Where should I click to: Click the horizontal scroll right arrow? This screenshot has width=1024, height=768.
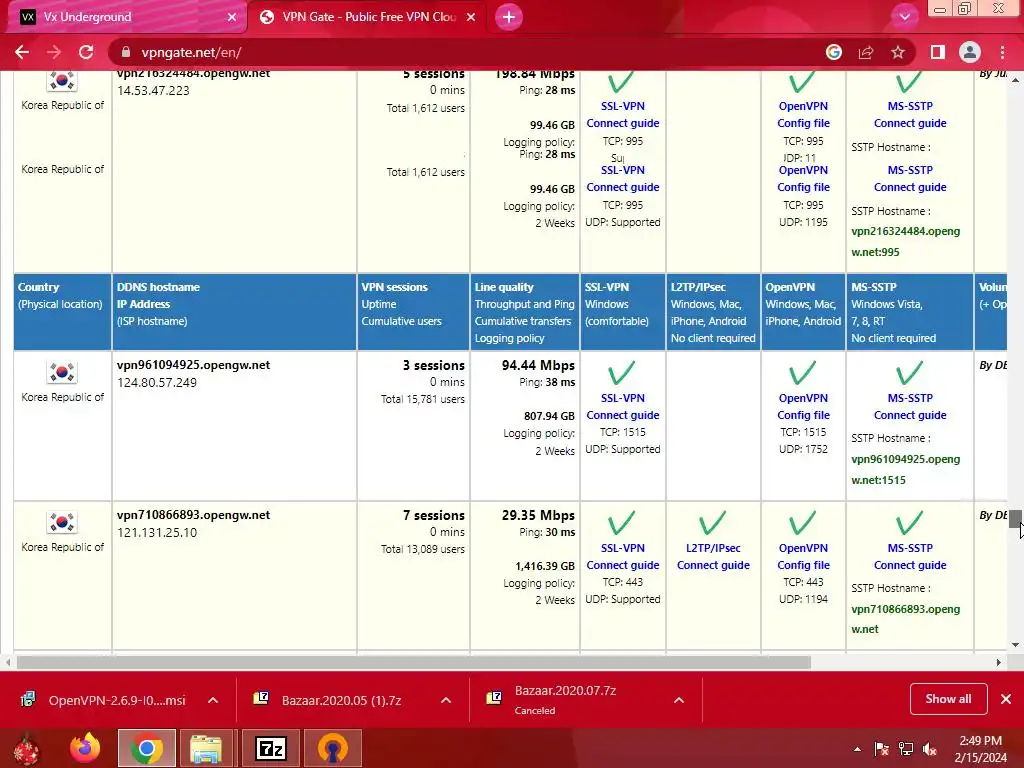(x=999, y=662)
